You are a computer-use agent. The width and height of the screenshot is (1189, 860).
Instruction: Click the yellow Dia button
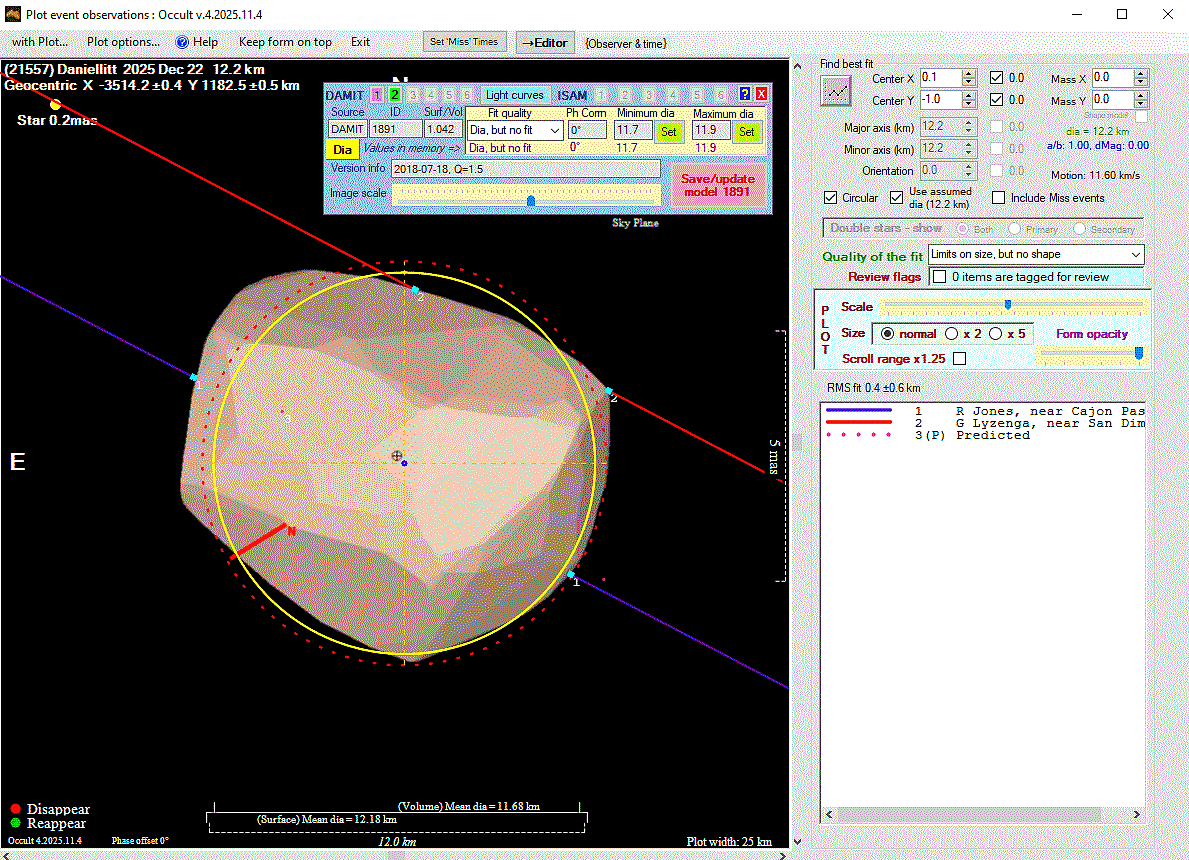(343, 149)
